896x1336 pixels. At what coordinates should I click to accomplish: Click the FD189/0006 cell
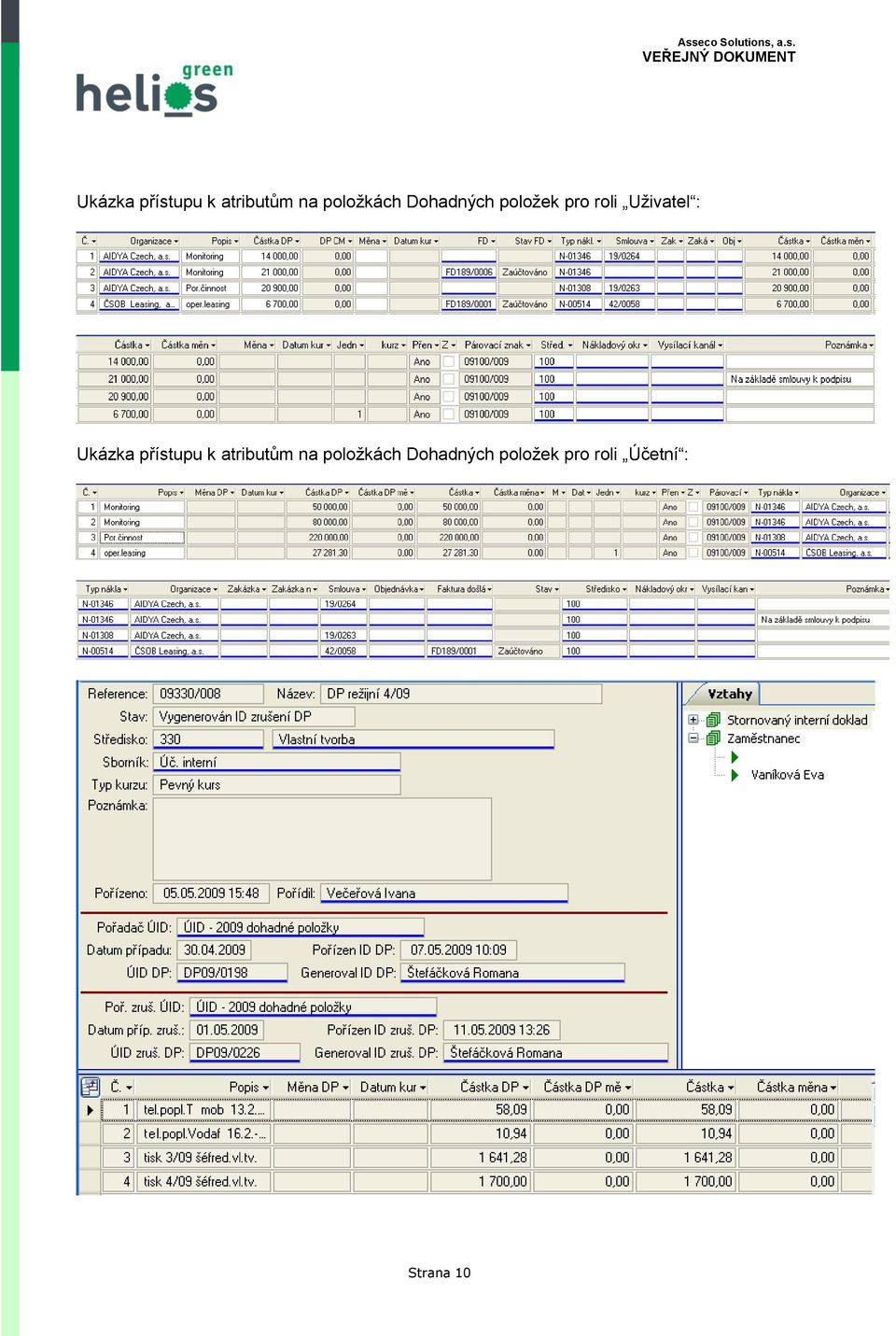[469, 273]
